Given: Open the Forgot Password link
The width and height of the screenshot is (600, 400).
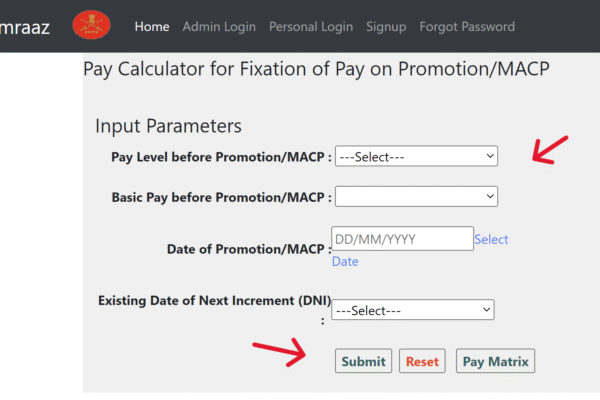Looking at the screenshot, I should coord(467,27).
